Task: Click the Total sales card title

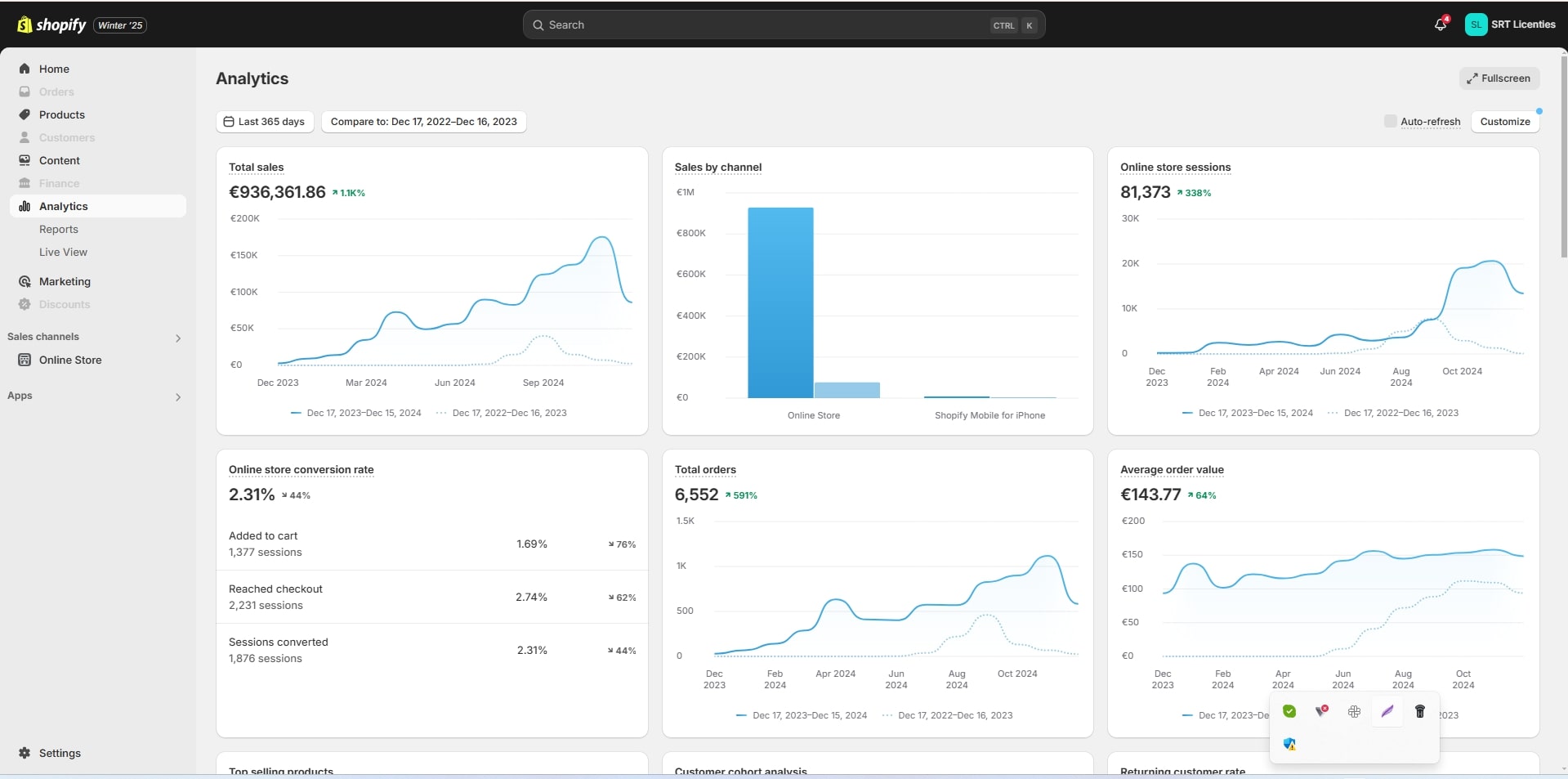Action: click(x=256, y=167)
